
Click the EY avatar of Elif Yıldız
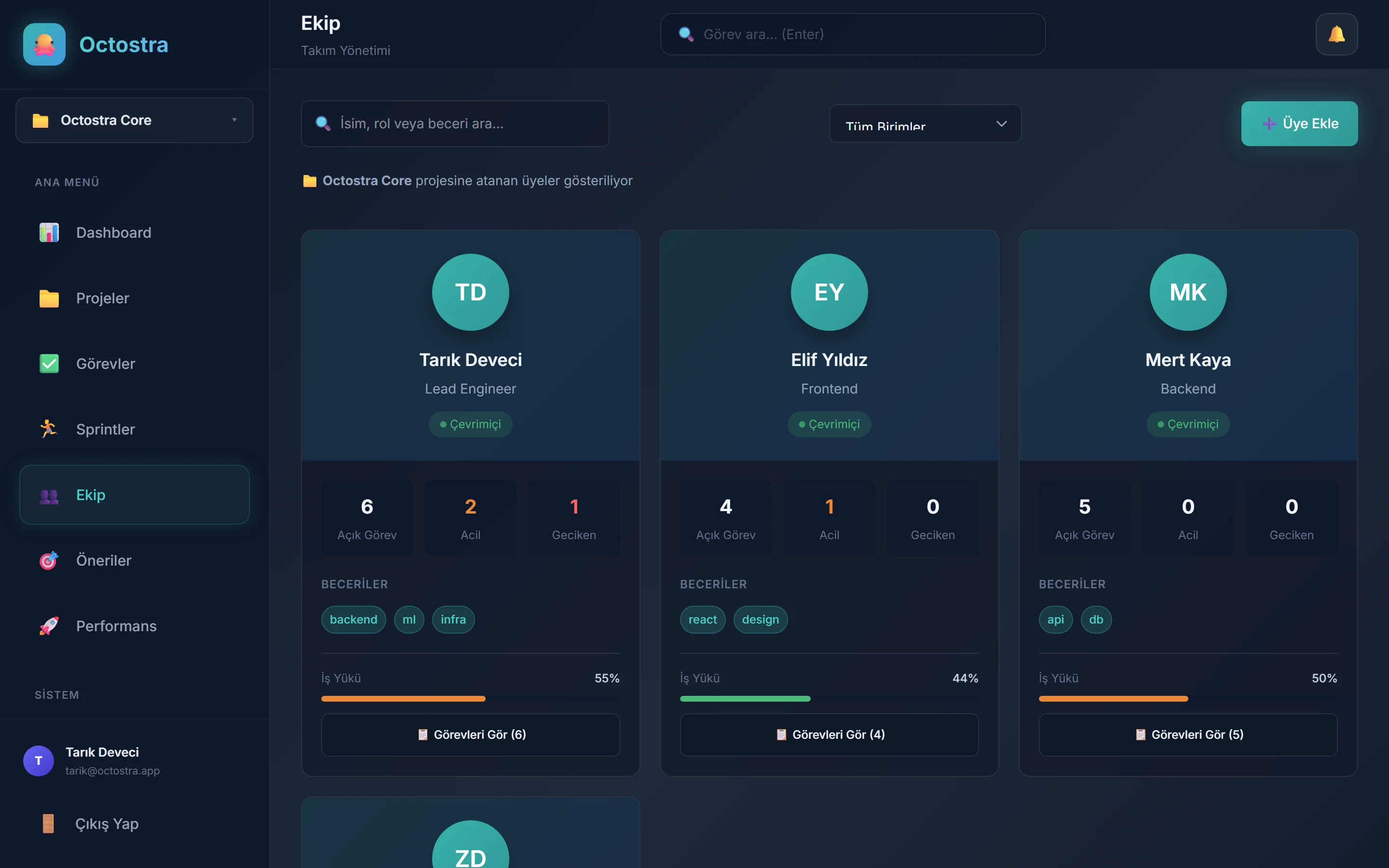click(830, 292)
